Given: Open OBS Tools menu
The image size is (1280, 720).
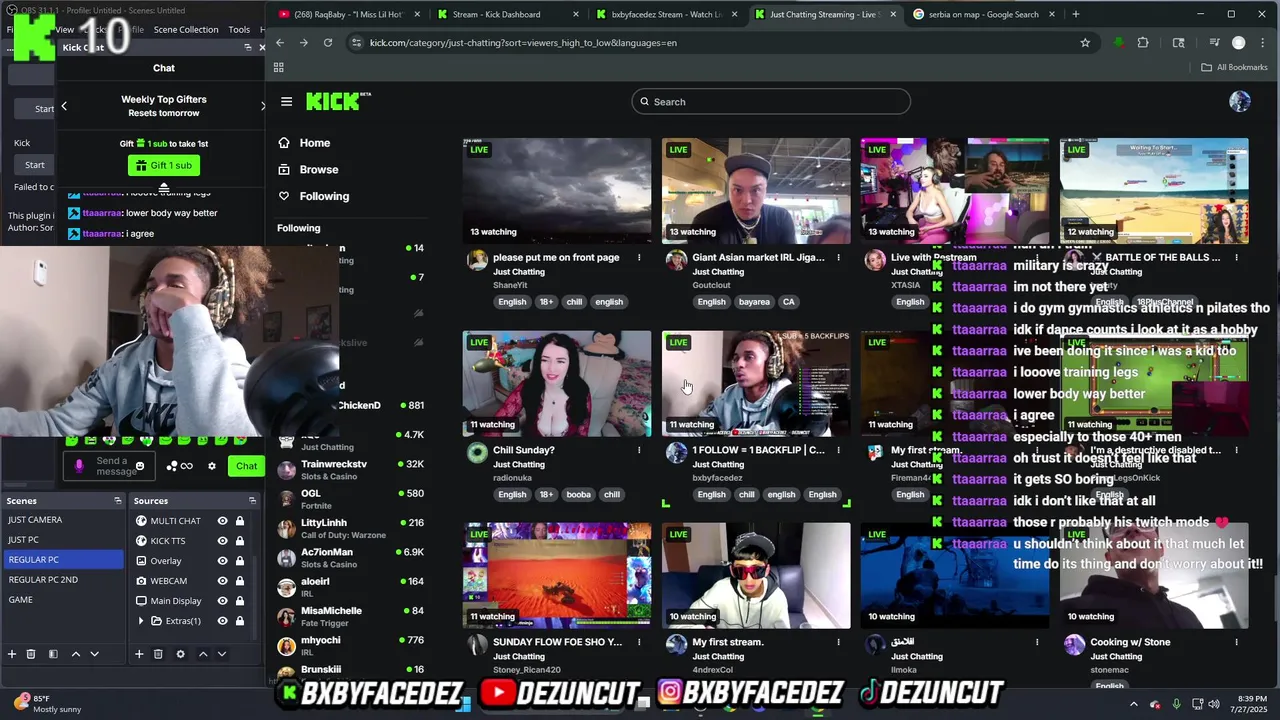Looking at the screenshot, I should 239,30.
